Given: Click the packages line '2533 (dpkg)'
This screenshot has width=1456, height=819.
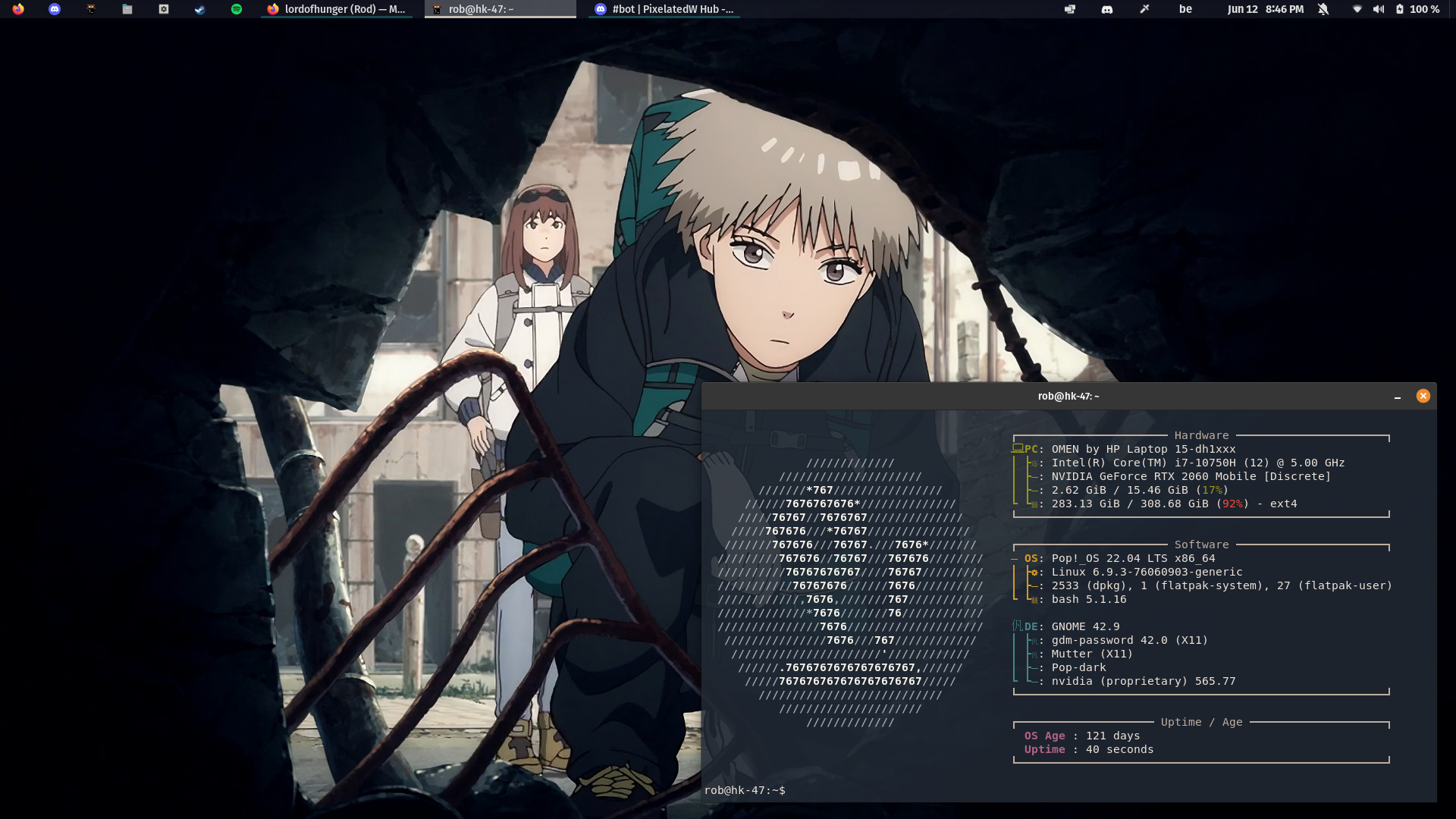Looking at the screenshot, I should 1222,585.
